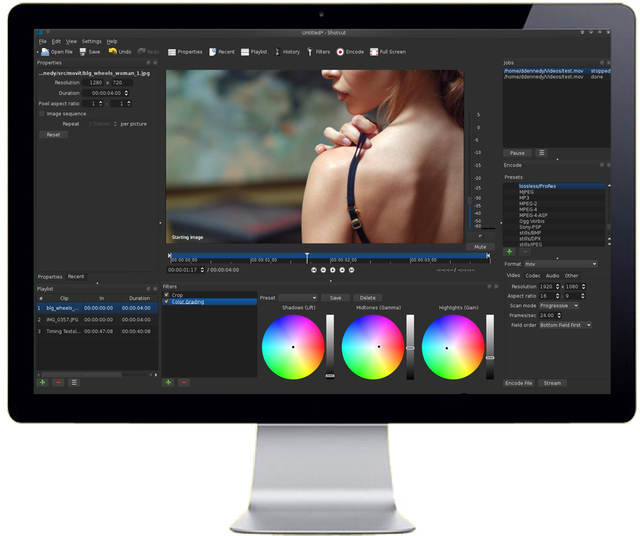Open the Settings menu
Image resolution: width=640 pixels, height=536 pixels.
coord(91,41)
